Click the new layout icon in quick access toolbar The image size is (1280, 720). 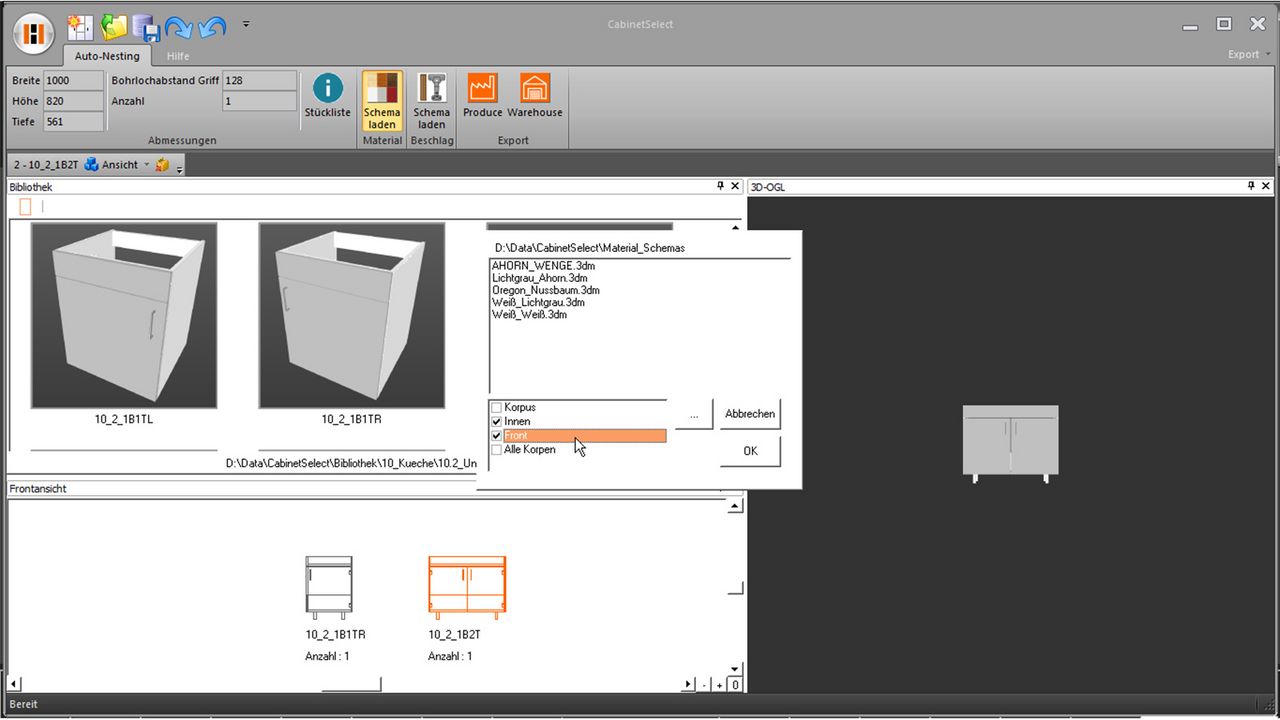[81, 27]
